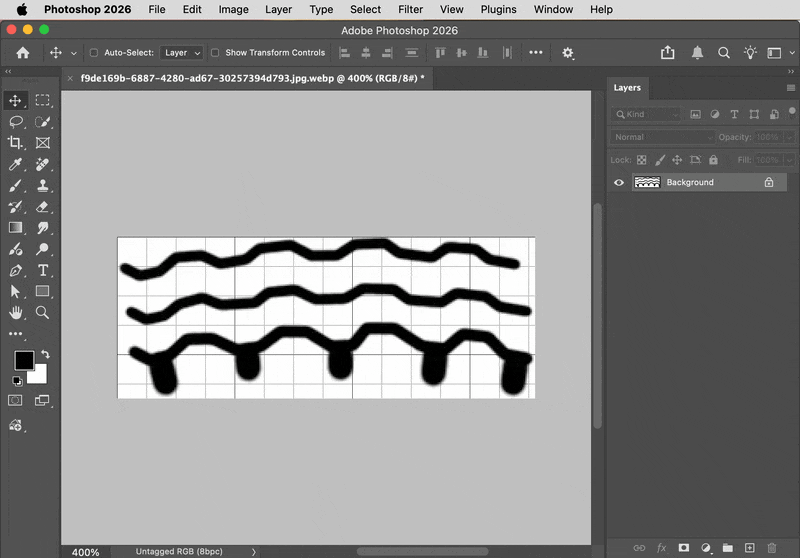Open the Kind filter dropdown
800x558 pixels.
(x=646, y=114)
